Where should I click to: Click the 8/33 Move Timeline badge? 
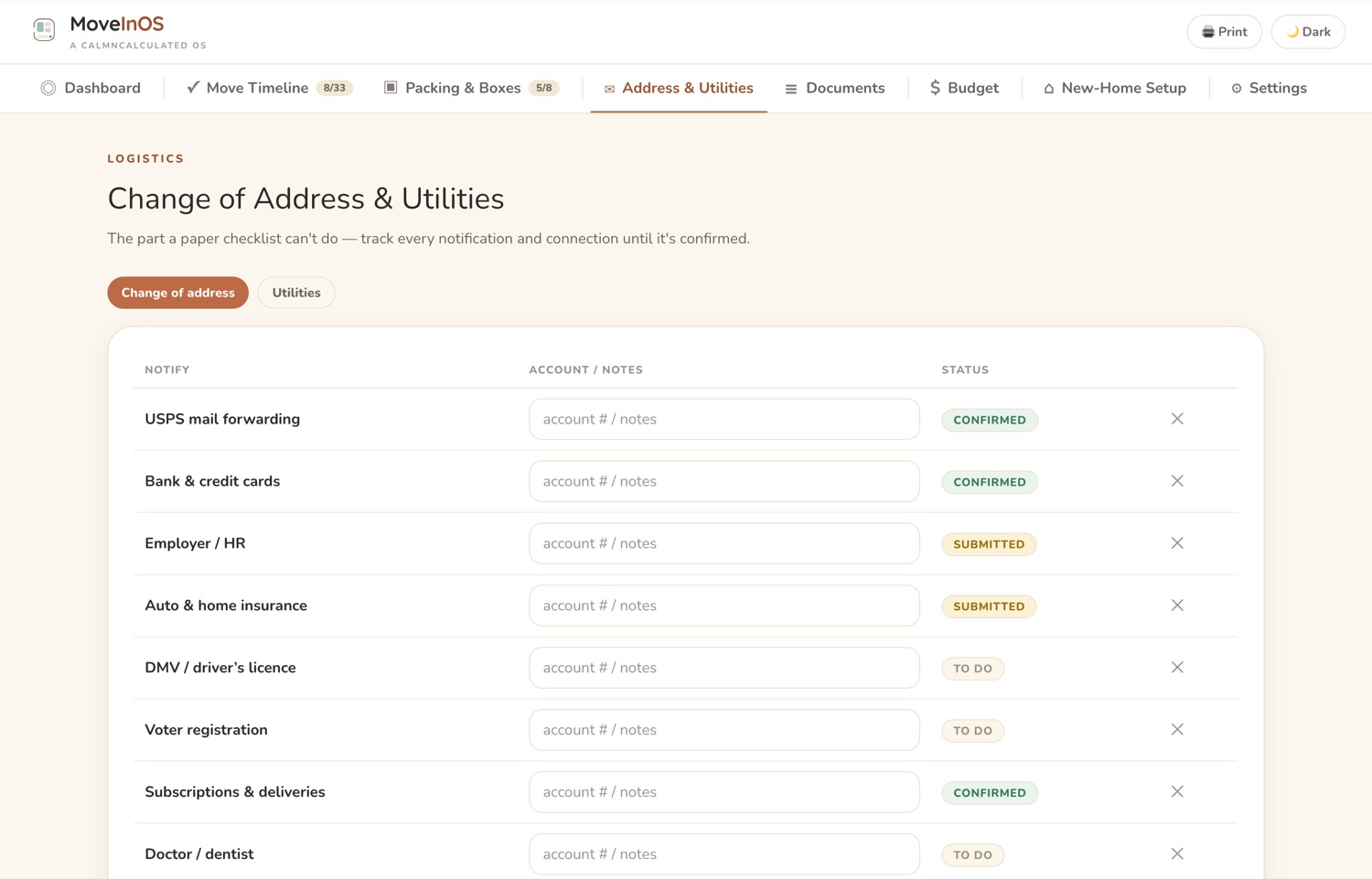(x=335, y=88)
